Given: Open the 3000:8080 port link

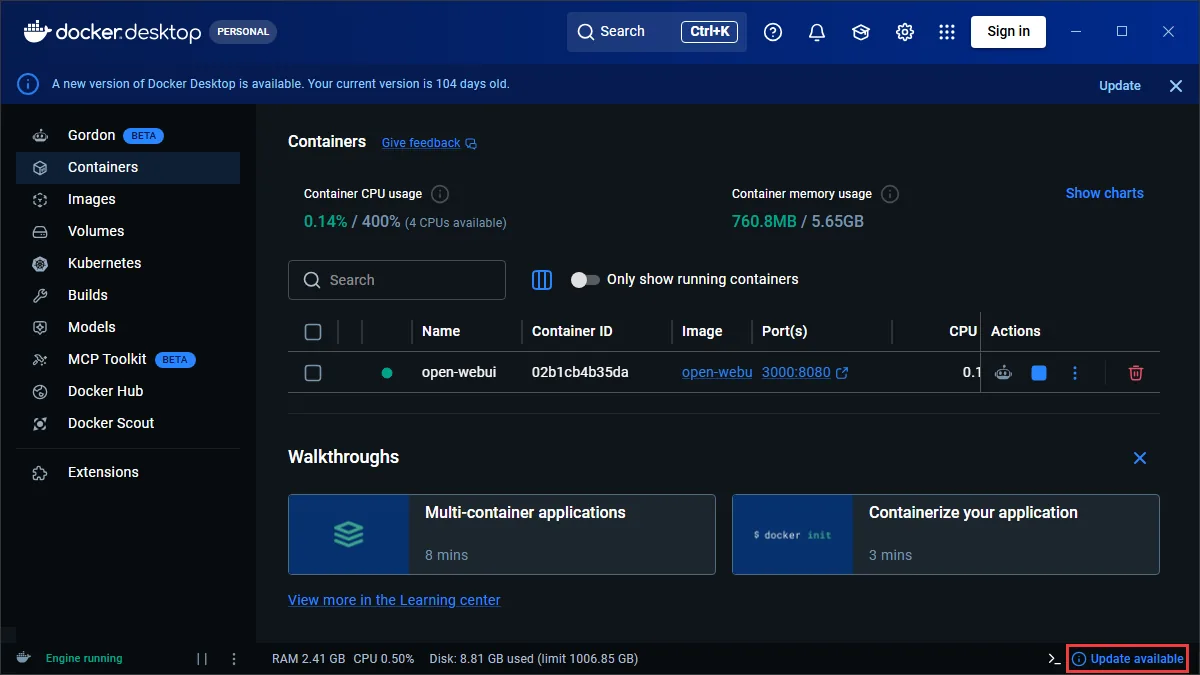Looking at the screenshot, I should tap(796, 372).
